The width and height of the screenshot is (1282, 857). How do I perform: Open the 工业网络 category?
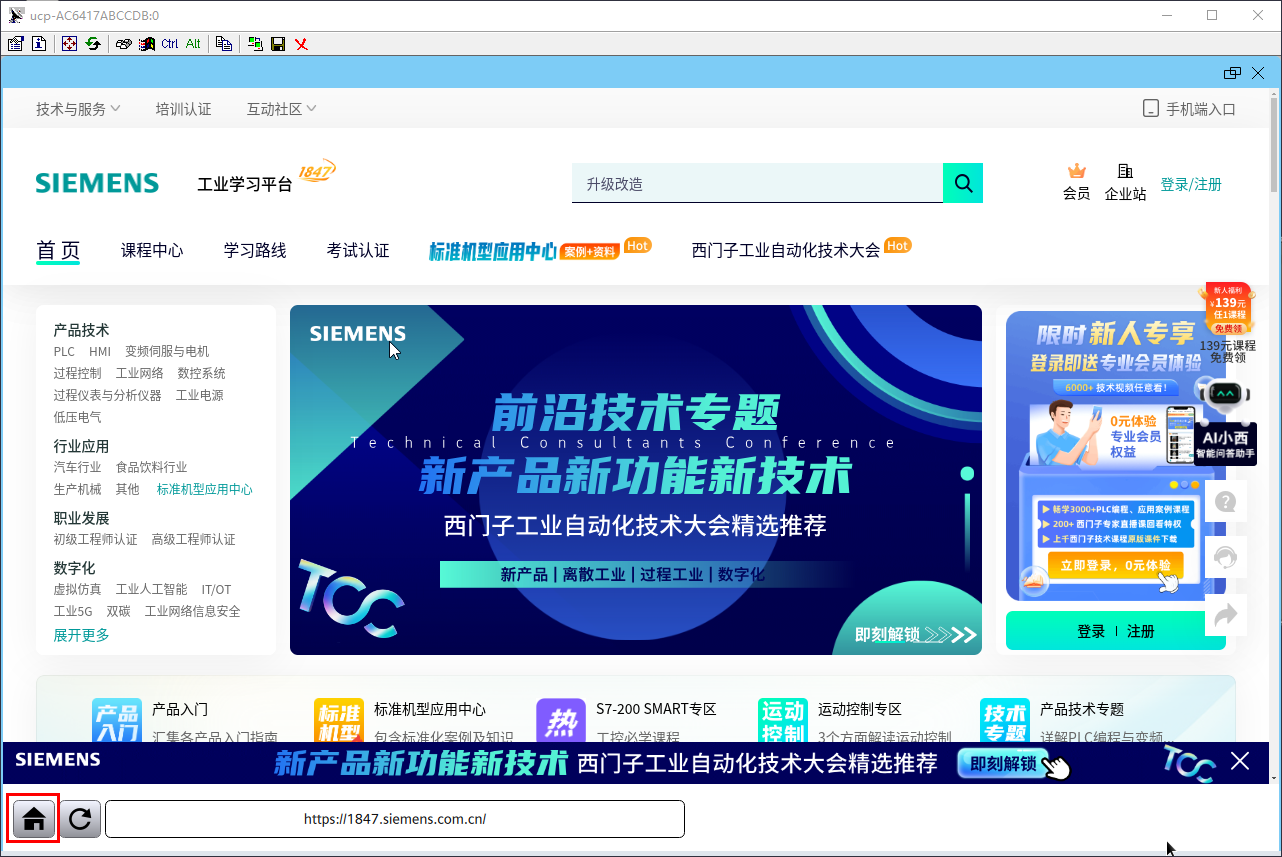(x=140, y=374)
